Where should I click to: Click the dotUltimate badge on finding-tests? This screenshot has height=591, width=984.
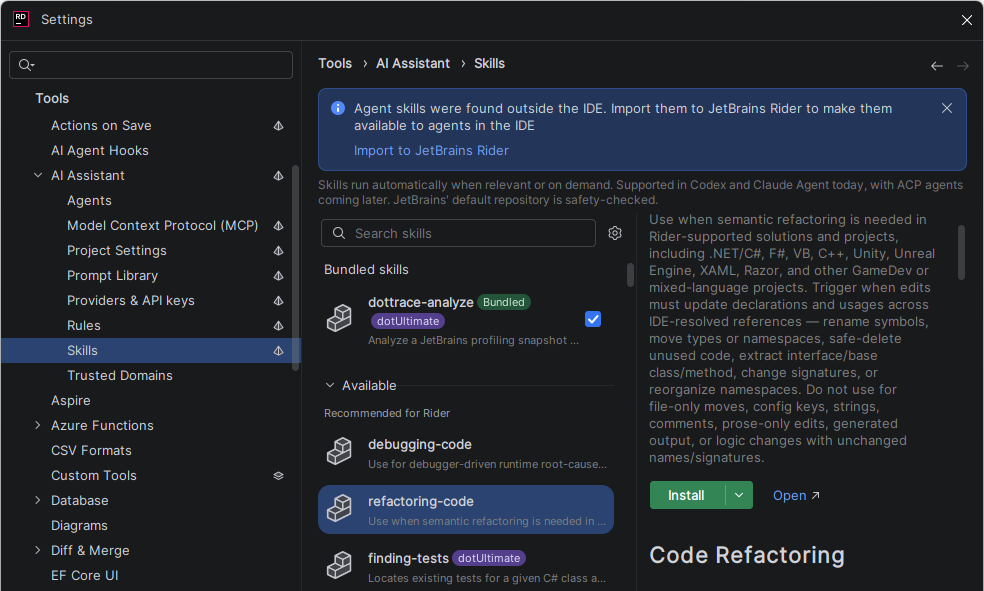pos(489,558)
